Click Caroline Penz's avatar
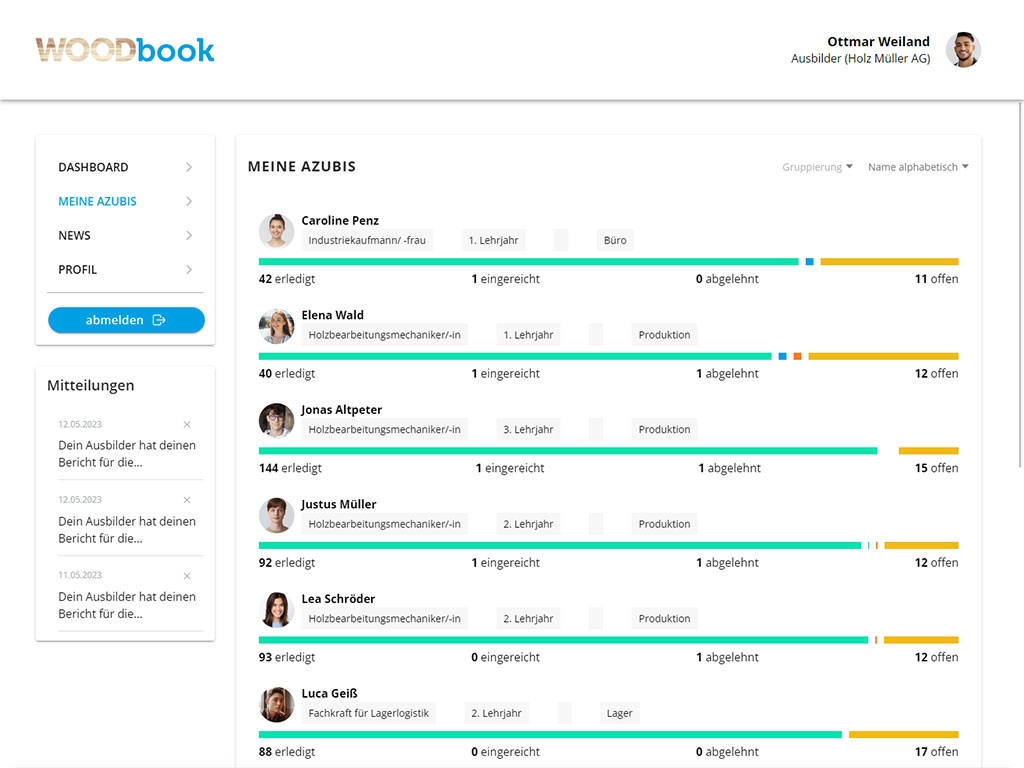This screenshot has width=1024, height=768. click(276, 231)
